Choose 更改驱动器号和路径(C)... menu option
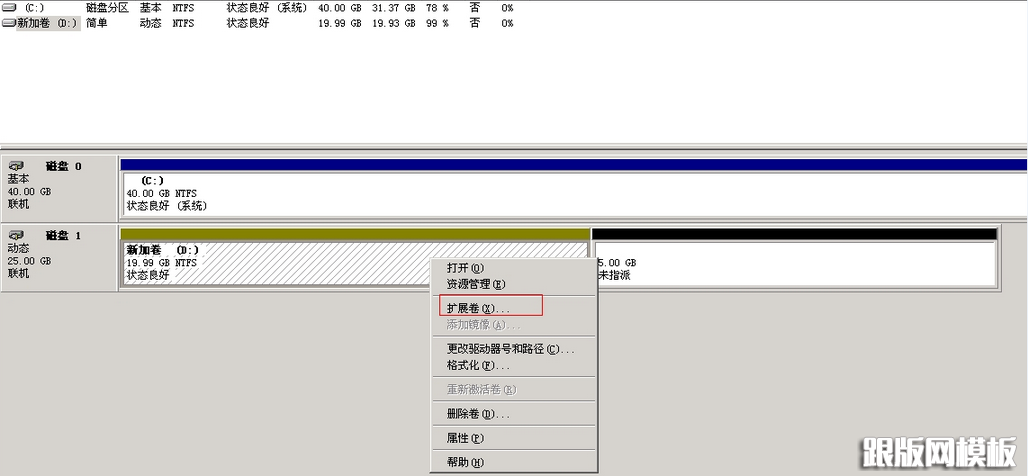Image resolution: width=1029 pixels, height=476 pixels. coord(510,349)
